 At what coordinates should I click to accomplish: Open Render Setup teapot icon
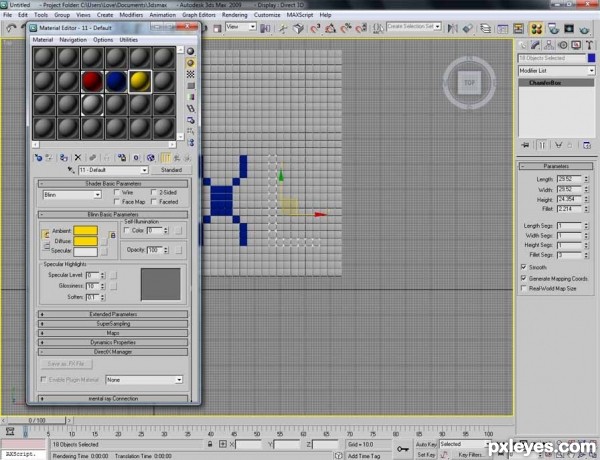(x=553, y=28)
